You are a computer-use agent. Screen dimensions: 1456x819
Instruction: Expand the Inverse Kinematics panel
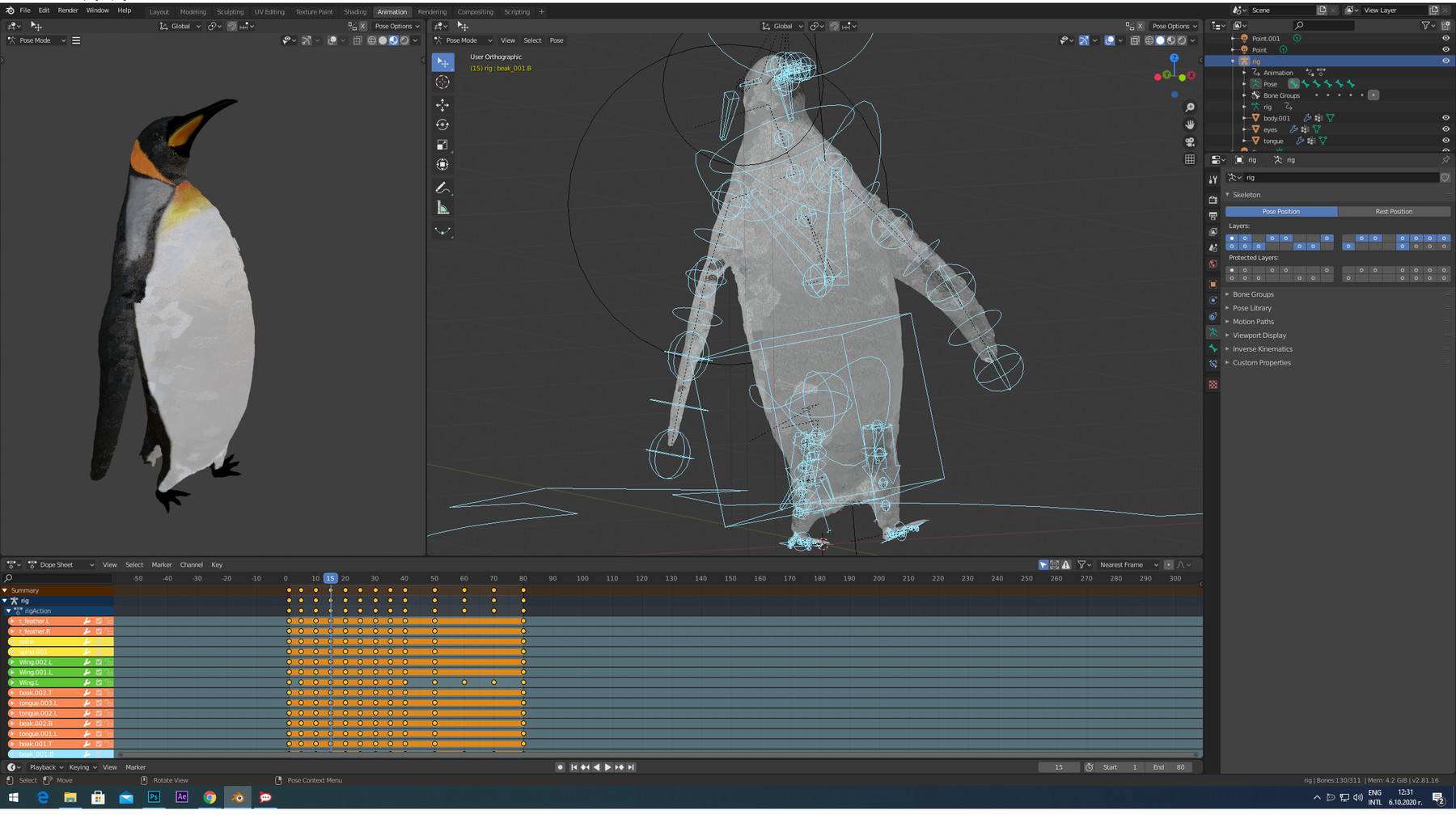point(1263,348)
